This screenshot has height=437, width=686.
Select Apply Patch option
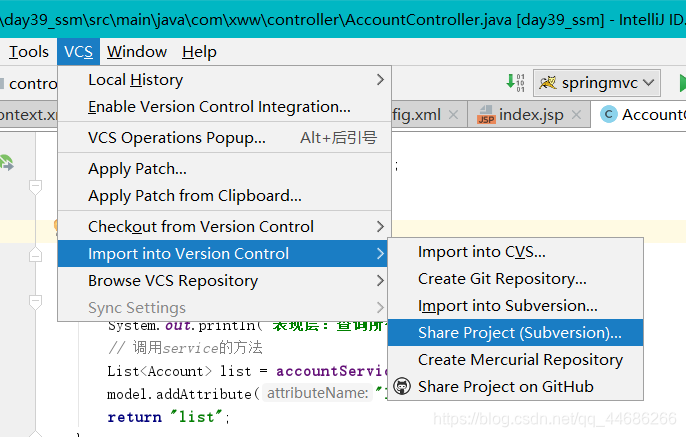coord(224,169)
